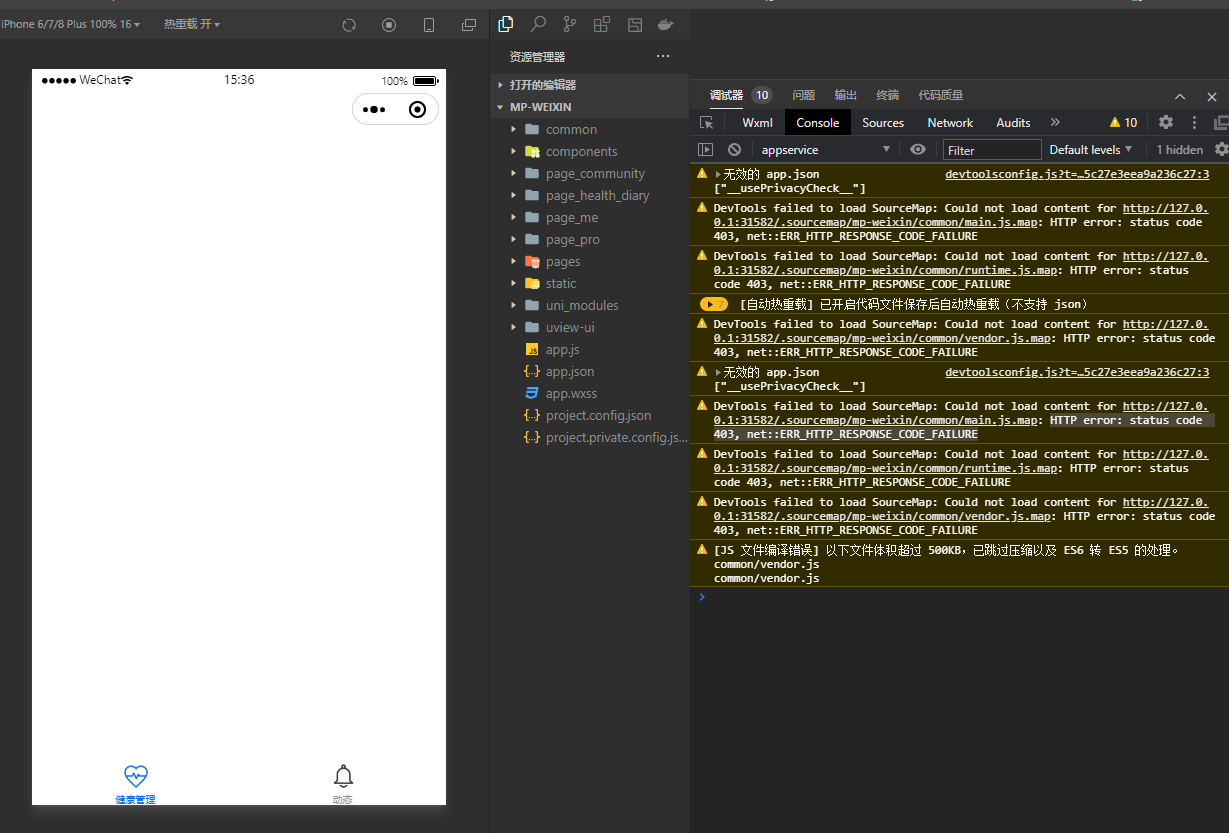The width and height of the screenshot is (1229, 833).
Task: Switch to the Sources tab
Action: (883, 122)
